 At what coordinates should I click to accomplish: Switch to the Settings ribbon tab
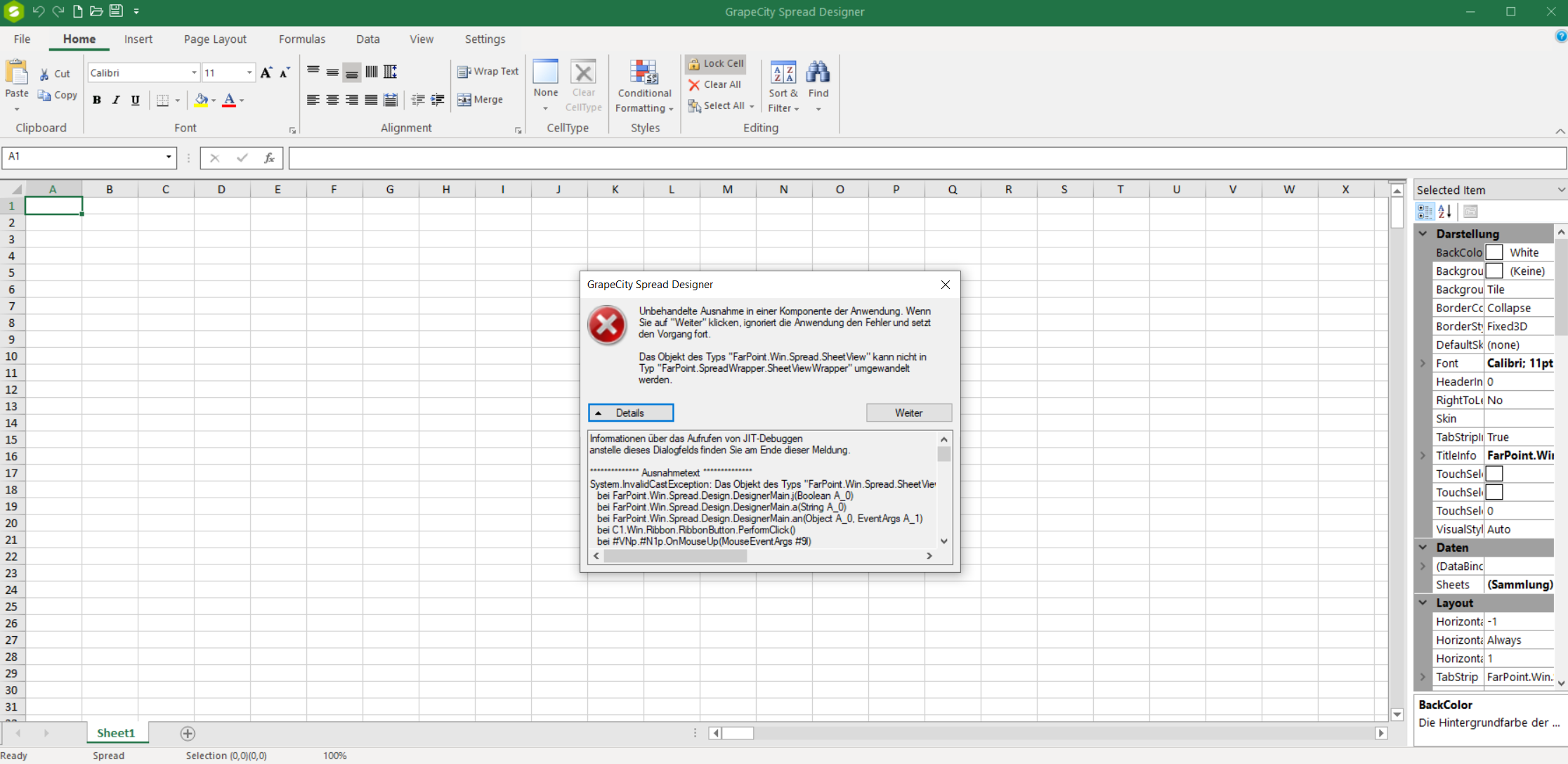pyautogui.click(x=485, y=39)
